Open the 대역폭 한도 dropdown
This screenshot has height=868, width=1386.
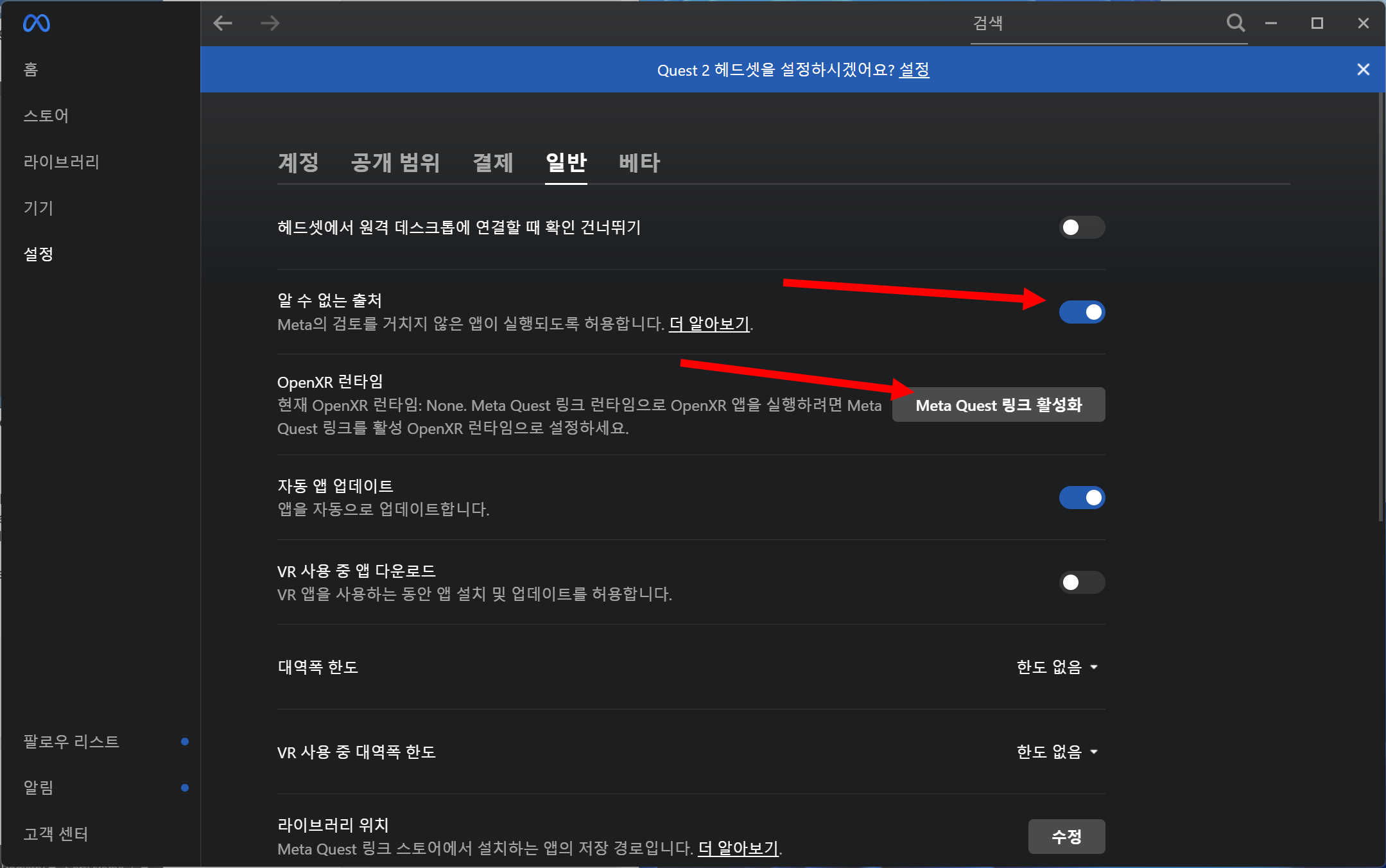1057,667
